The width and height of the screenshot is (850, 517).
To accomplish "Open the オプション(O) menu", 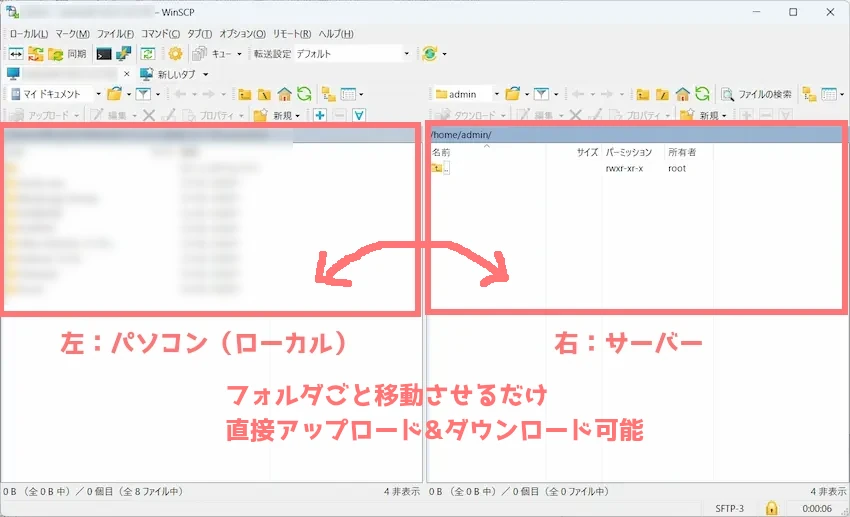I will [x=242, y=34].
